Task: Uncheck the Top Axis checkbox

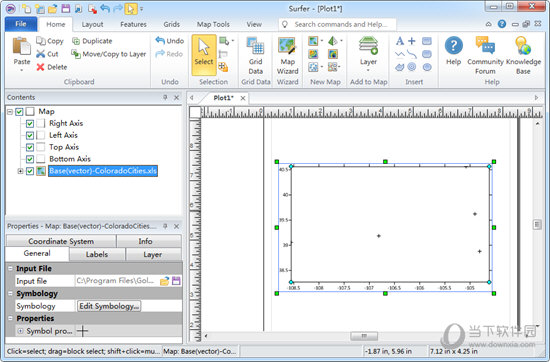Action: coord(30,147)
